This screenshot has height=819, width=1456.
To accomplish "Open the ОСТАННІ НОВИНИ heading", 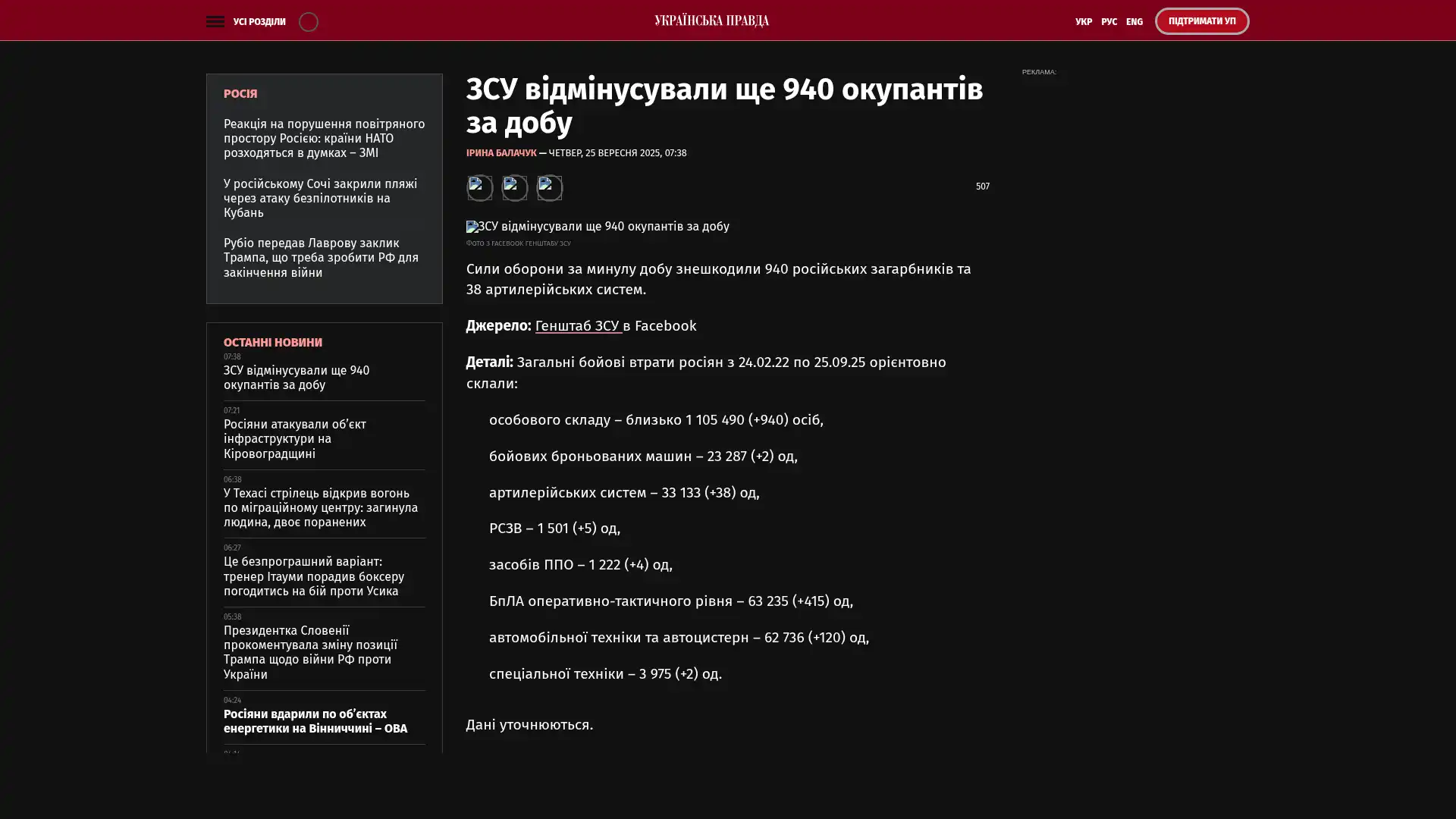I will (272, 342).
